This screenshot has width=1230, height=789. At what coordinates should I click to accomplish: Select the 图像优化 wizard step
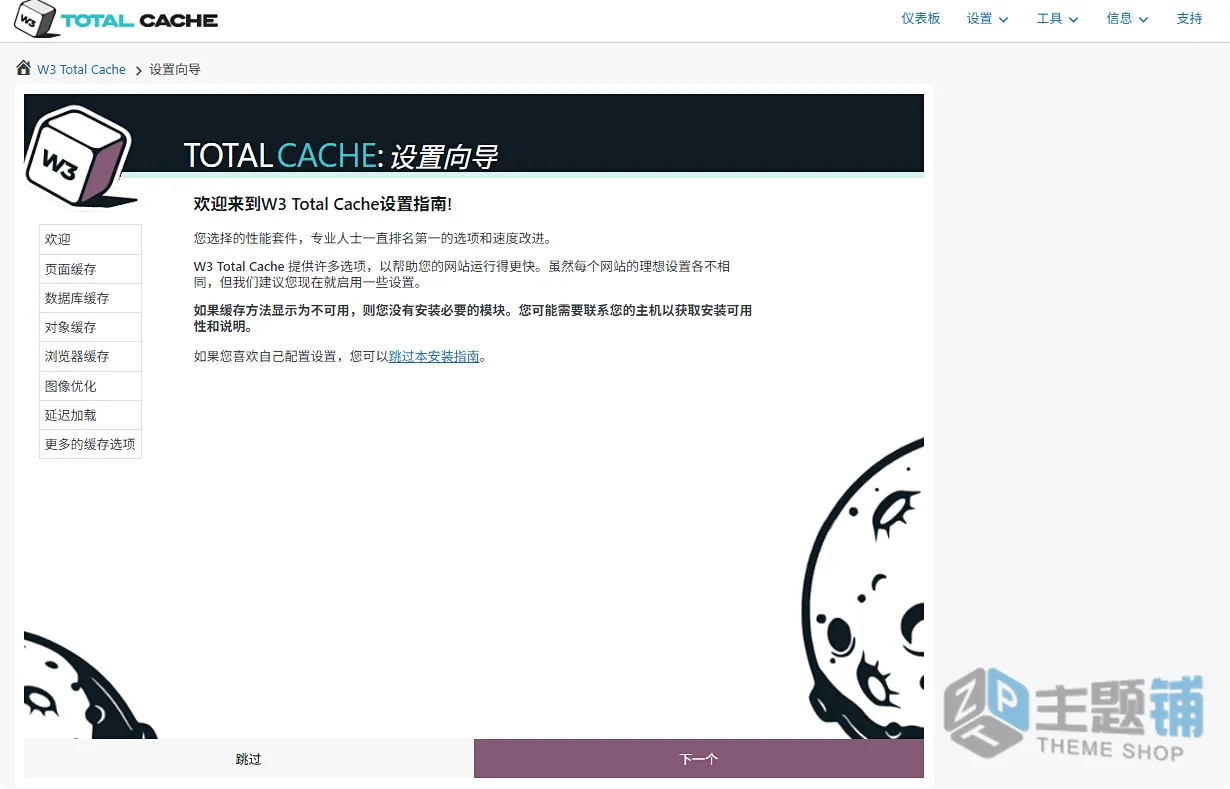[x=90, y=386]
